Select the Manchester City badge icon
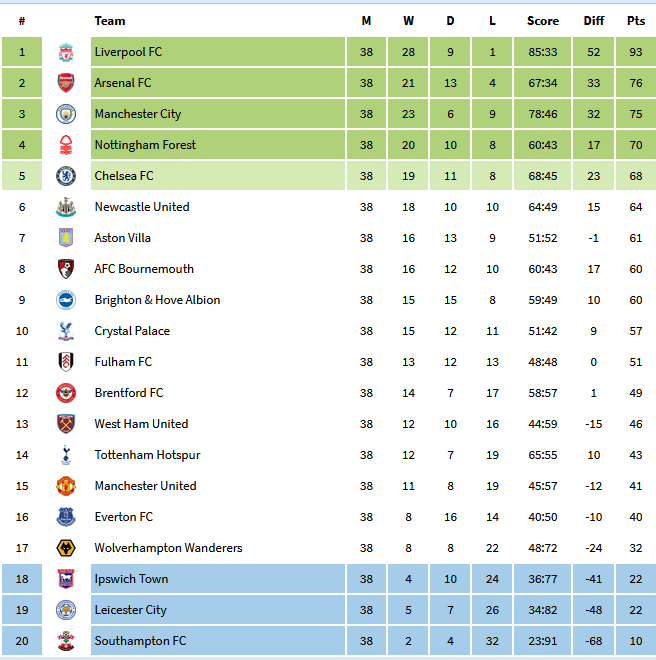 tap(66, 114)
